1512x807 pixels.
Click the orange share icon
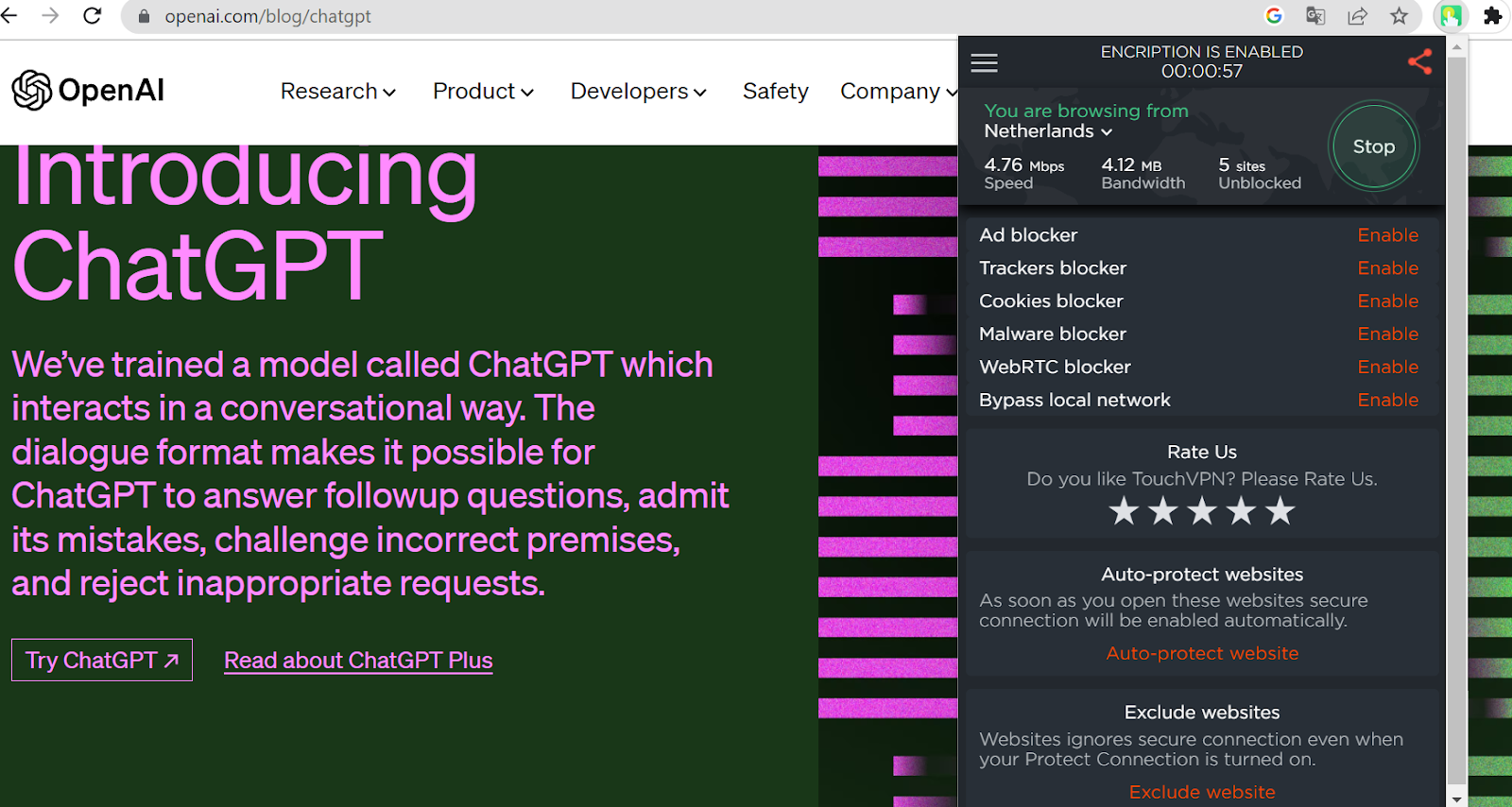point(1419,62)
